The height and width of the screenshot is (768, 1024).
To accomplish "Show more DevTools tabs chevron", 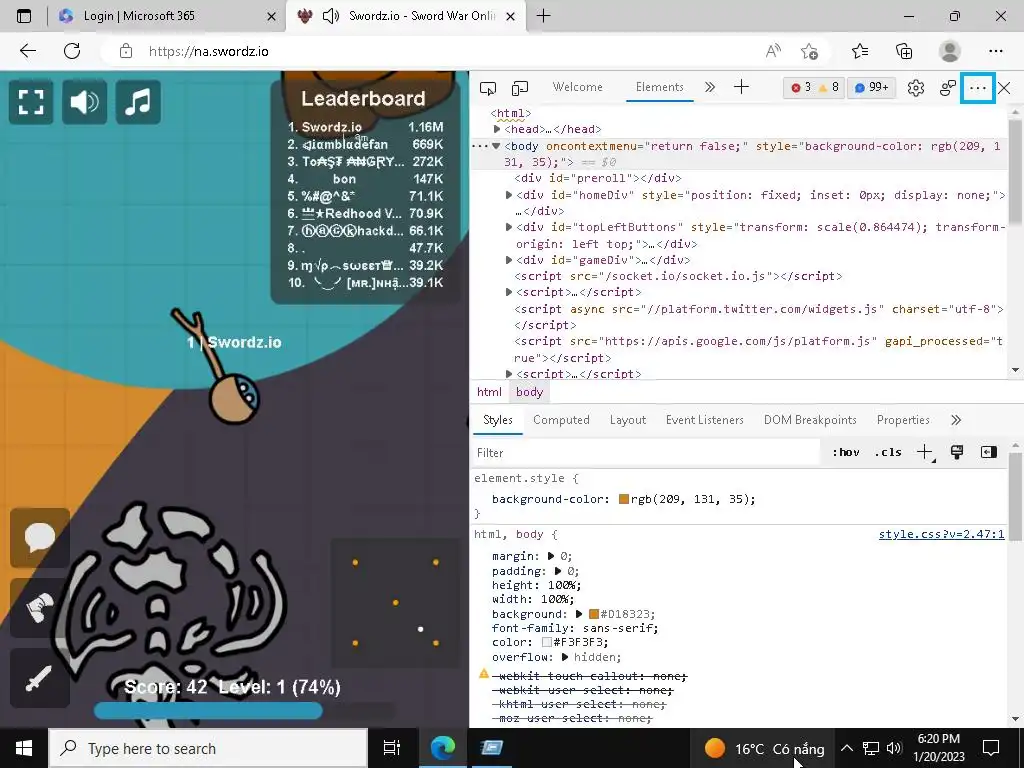I will click(x=710, y=87).
